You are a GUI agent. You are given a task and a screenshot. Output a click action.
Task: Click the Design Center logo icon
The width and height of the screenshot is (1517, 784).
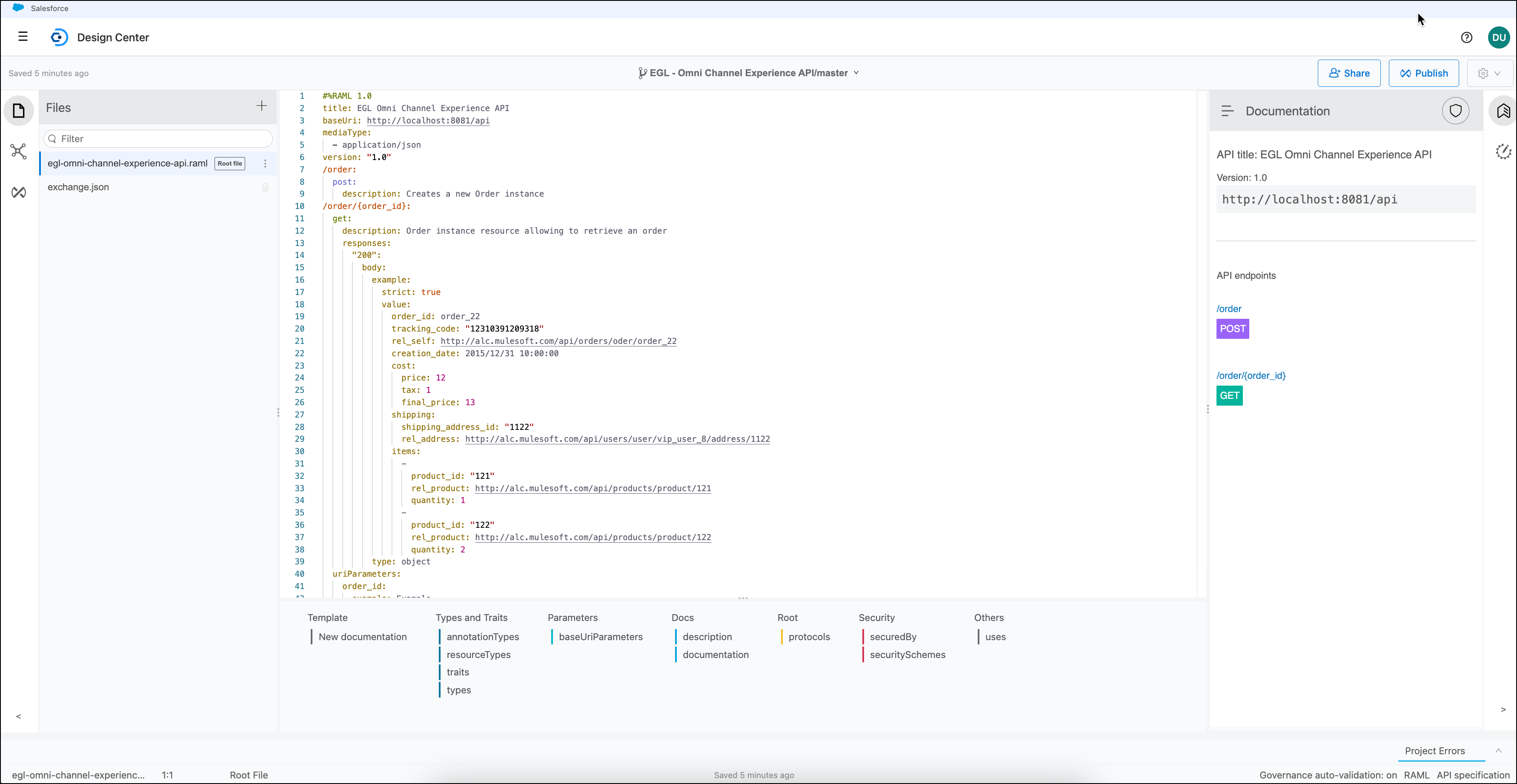[59, 37]
